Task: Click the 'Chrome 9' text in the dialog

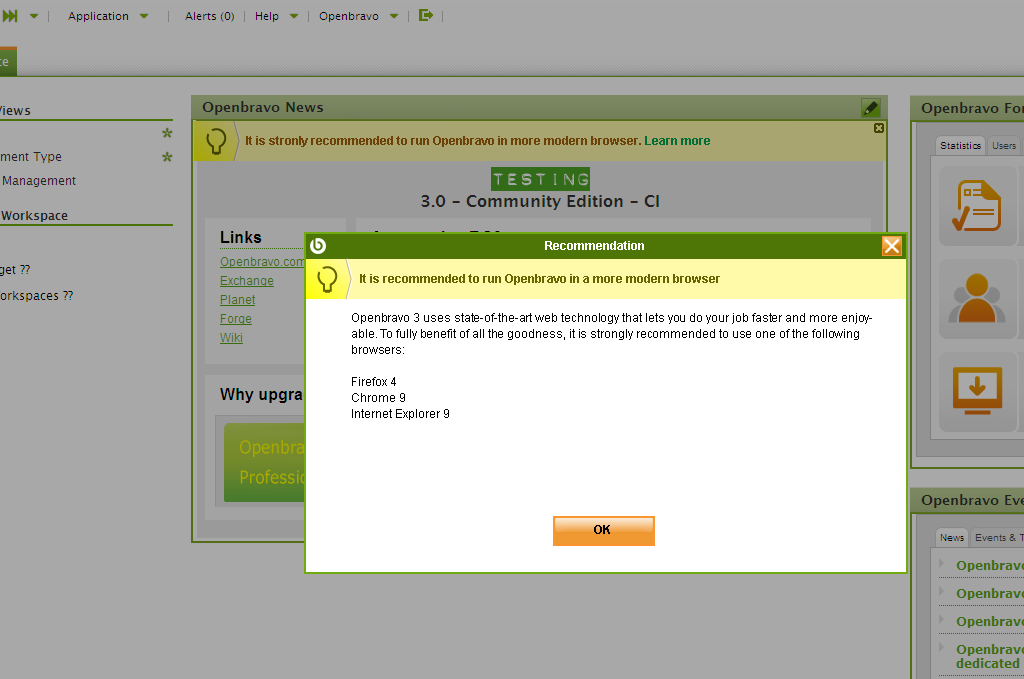Action: (x=378, y=398)
